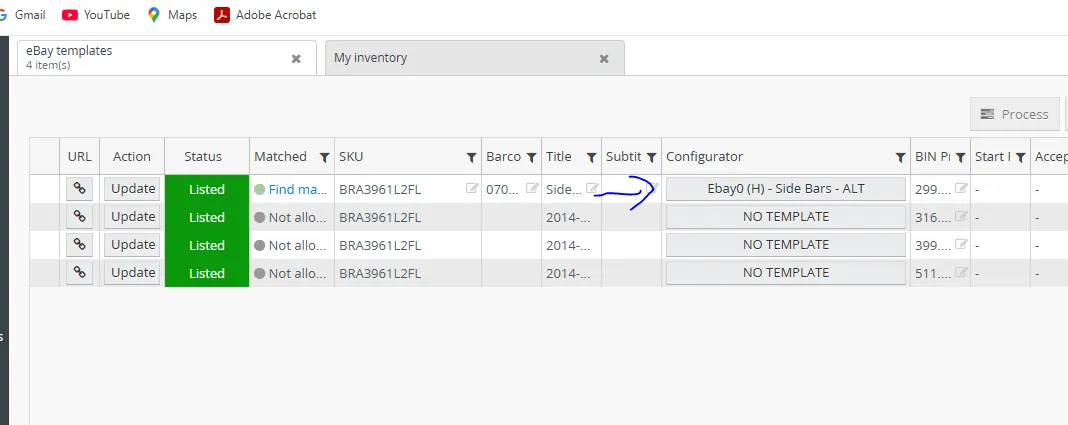
Task: Edit BIN price 399 cell
Action: pos(961,245)
